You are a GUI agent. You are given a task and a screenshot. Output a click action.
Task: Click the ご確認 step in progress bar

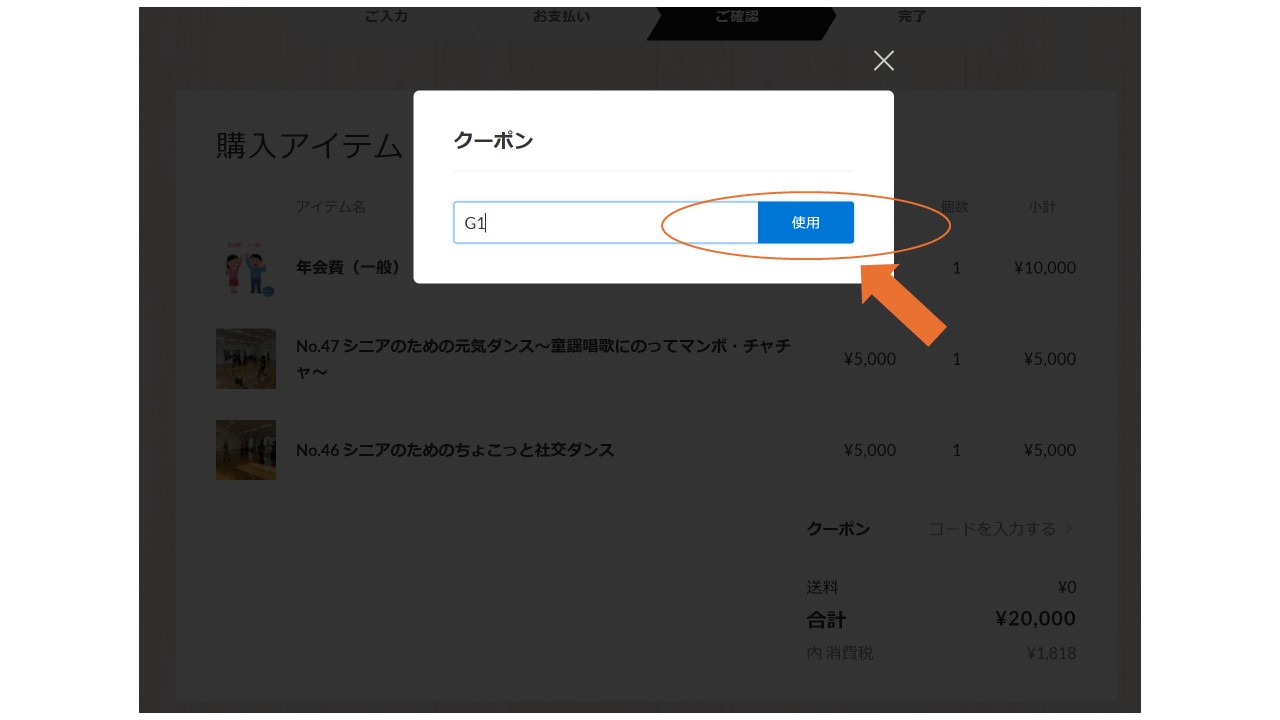point(736,17)
